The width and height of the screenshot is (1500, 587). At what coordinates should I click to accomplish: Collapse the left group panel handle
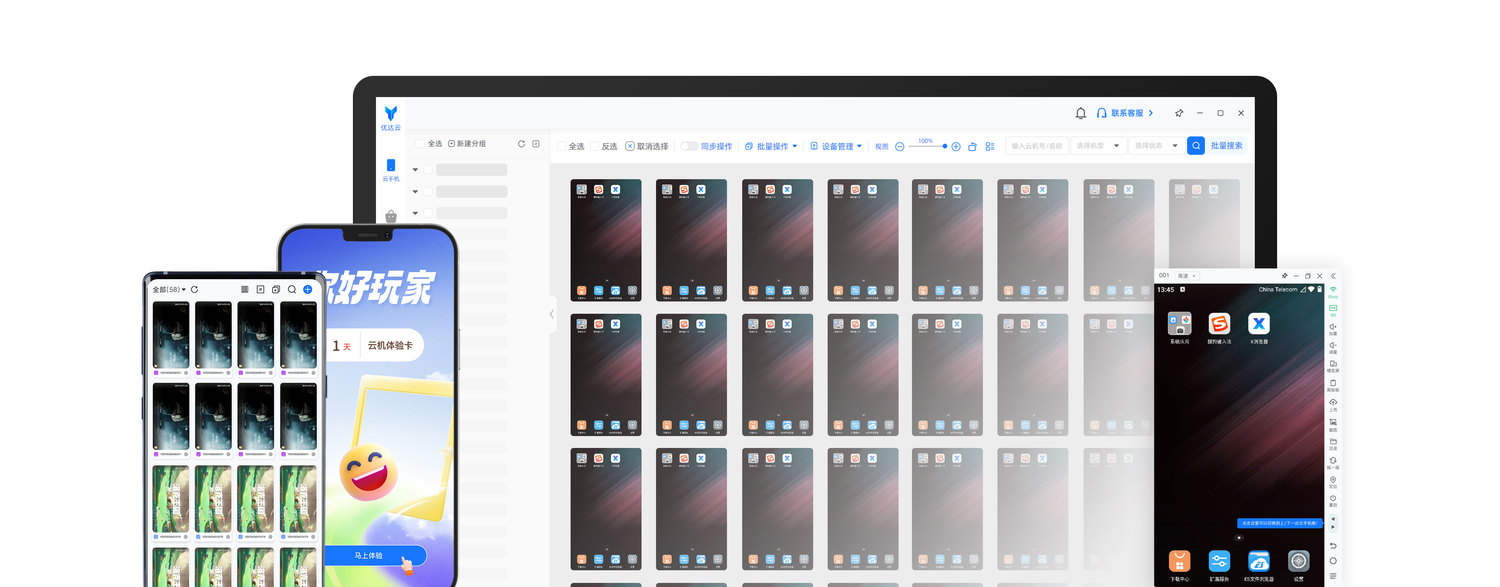pyautogui.click(x=552, y=314)
